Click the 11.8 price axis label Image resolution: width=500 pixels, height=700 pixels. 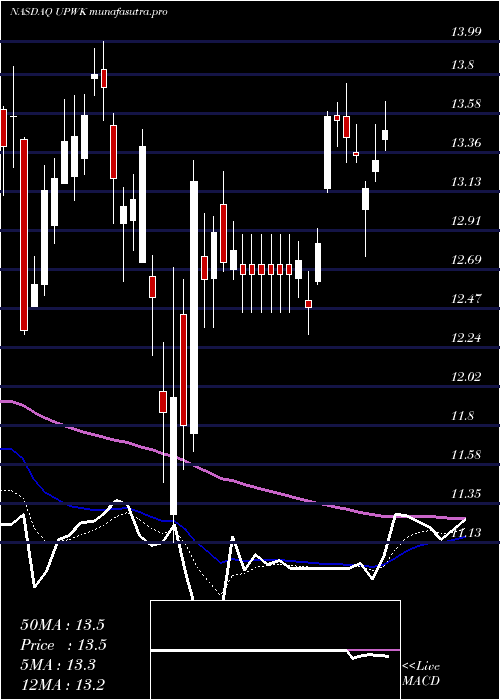point(462,416)
